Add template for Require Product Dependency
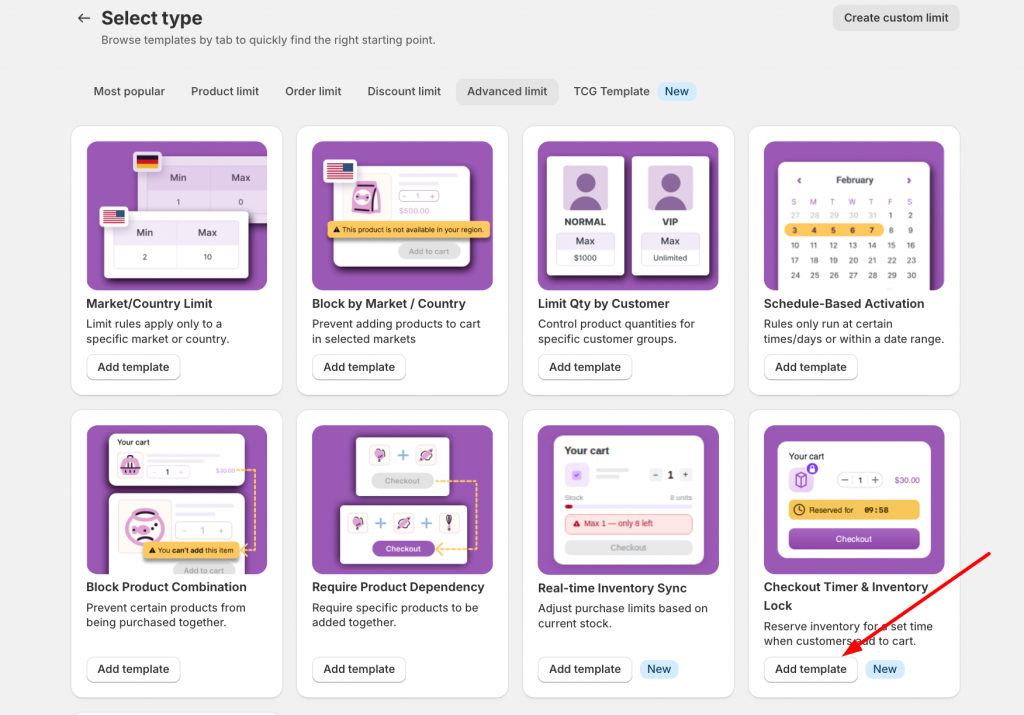 [x=359, y=669]
